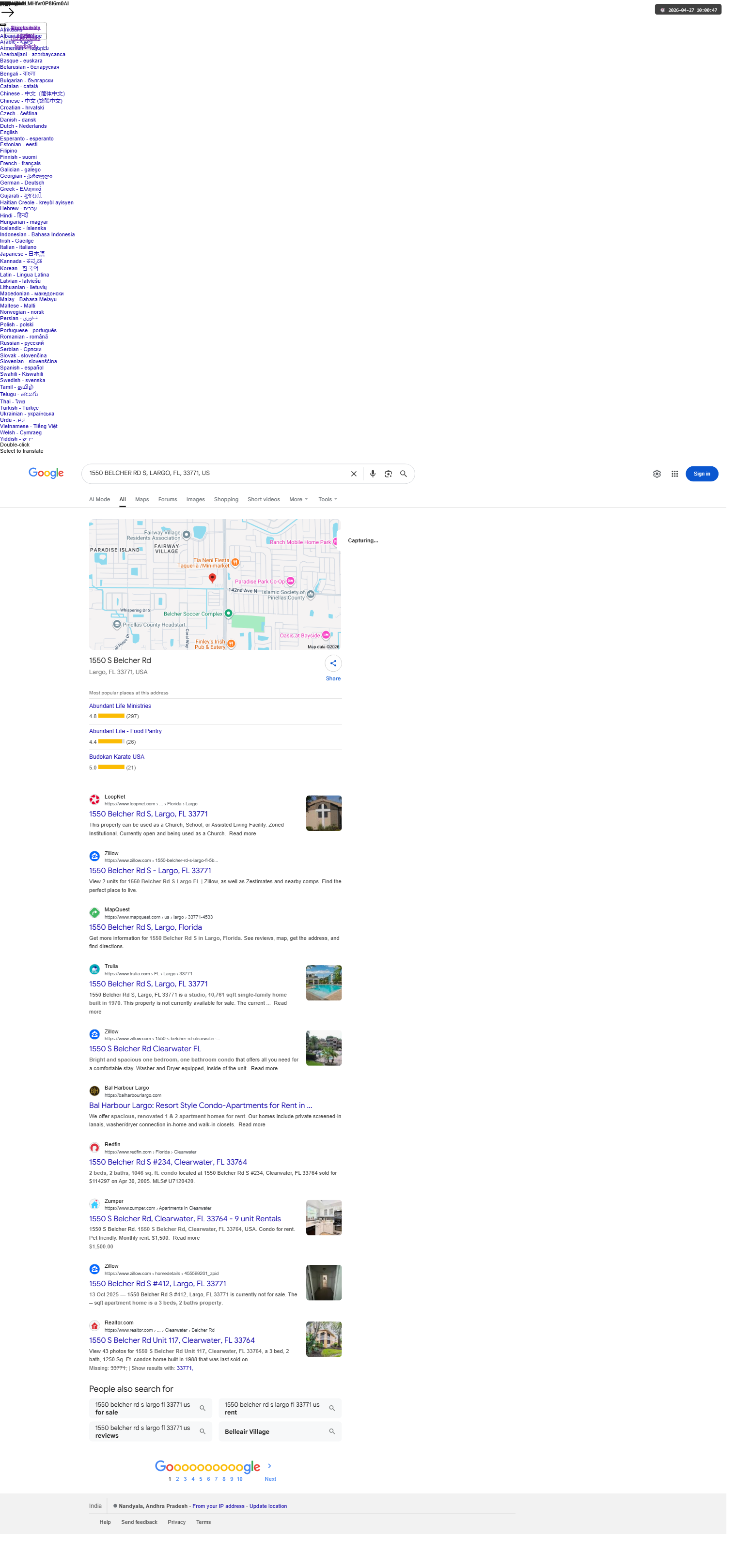The width and height of the screenshot is (735, 1568).
Task: Open Zumper '9 unit Rentals' result
Action: tap(185, 1218)
